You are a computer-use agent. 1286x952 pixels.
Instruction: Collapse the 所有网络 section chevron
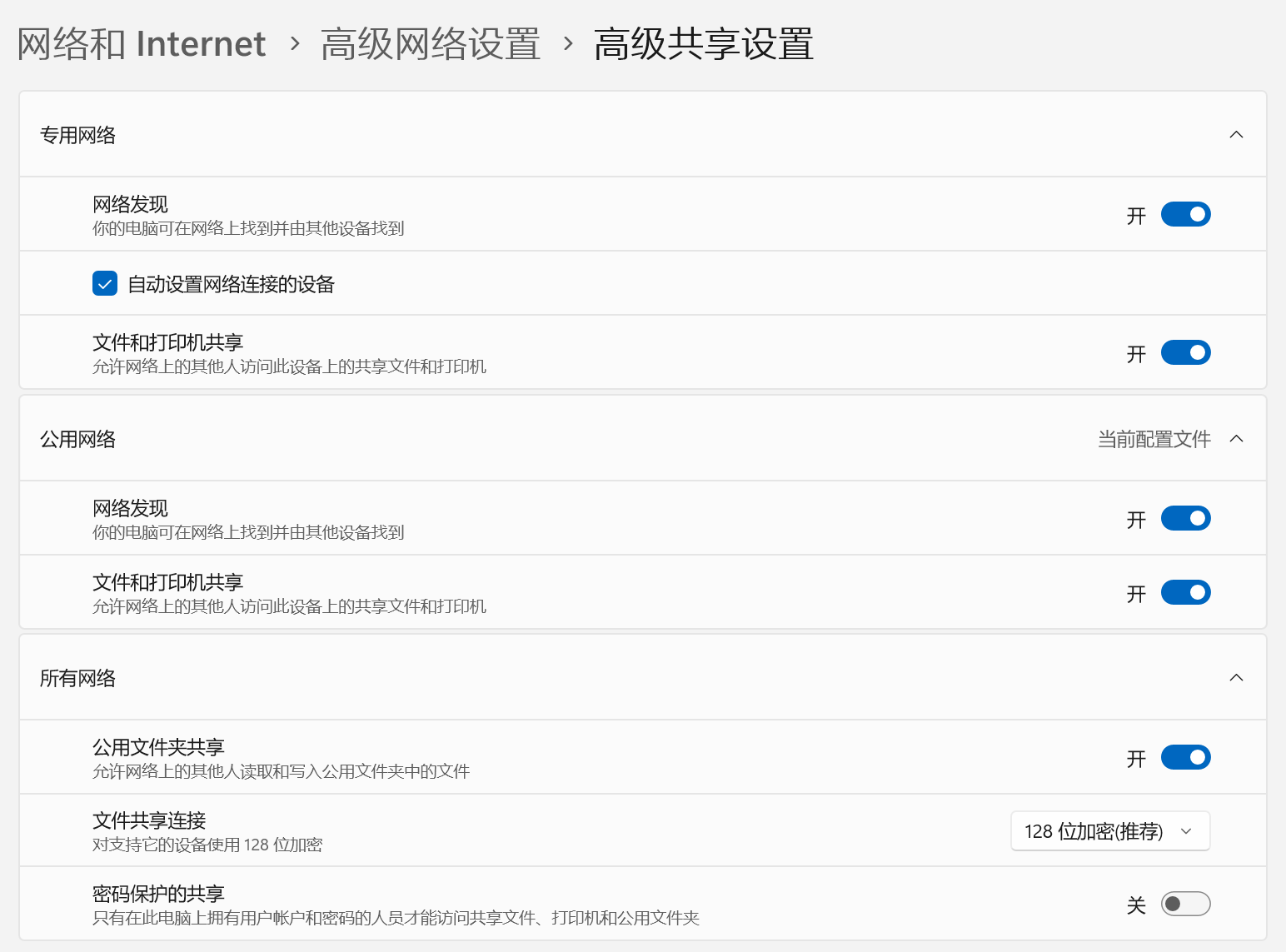coord(1236,678)
